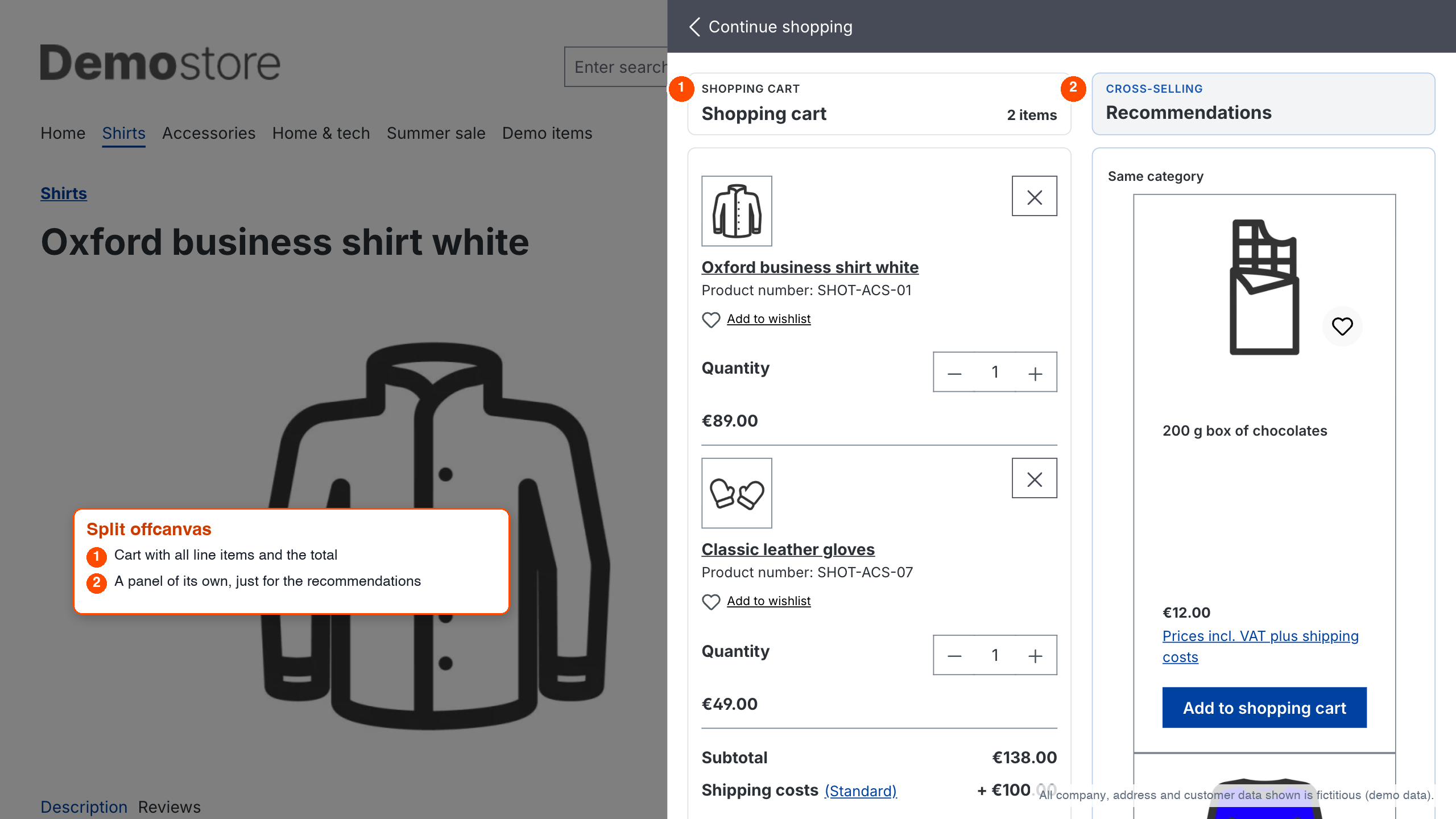Remove Oxford business shirt from cart
Image resolution: width=1456 pixels, height=819 pixels.
(x=1034, y=196)
